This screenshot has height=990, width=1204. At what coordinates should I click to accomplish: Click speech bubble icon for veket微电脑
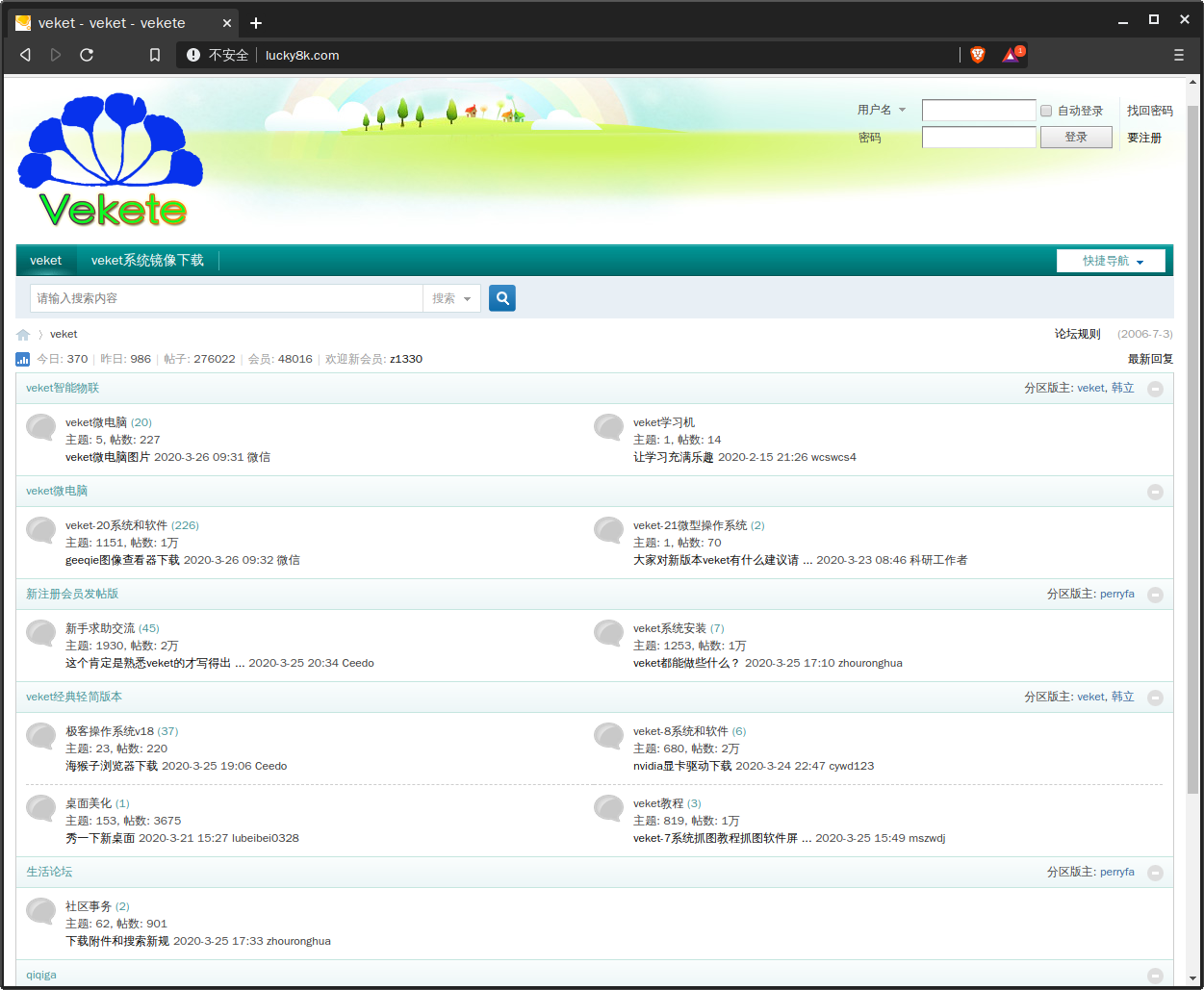click(x=40, y=426)
